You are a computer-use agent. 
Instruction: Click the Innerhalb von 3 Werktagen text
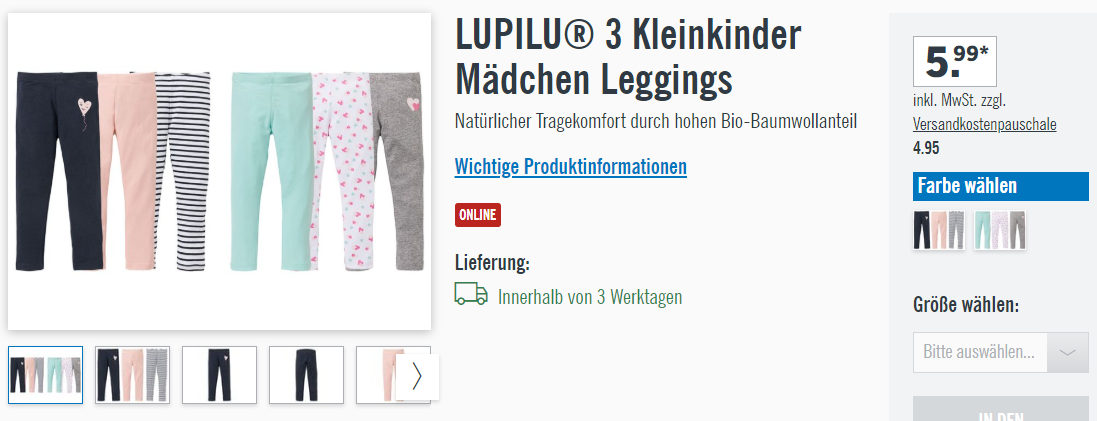click(x=590, y=297)
